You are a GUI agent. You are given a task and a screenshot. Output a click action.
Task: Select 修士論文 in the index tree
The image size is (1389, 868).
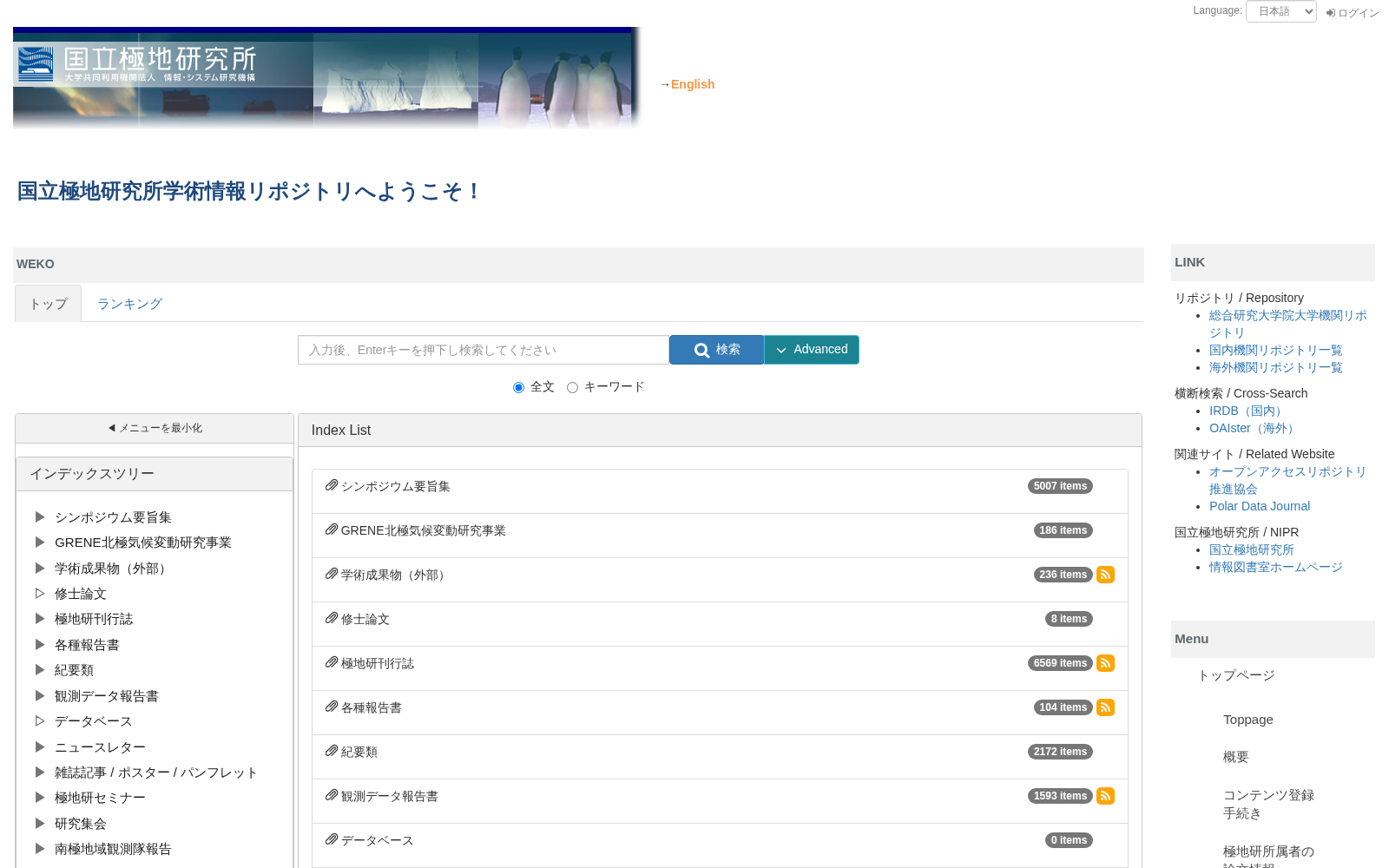coord(81,594)
